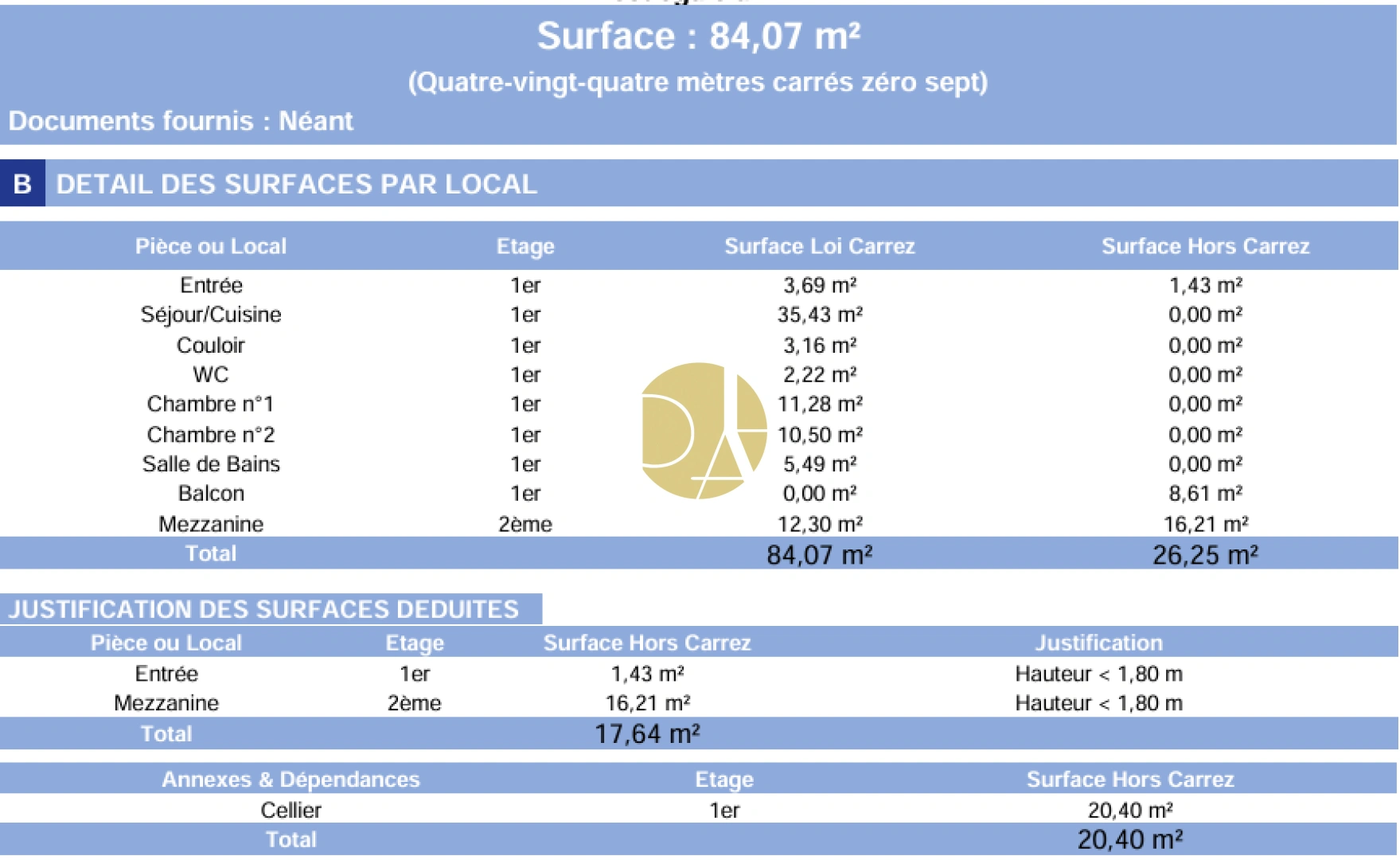1400x860 pixels.
Task: Click the 'Surface Hors Carrez' header in the detail table
Action: click(x=1206, y=246)
